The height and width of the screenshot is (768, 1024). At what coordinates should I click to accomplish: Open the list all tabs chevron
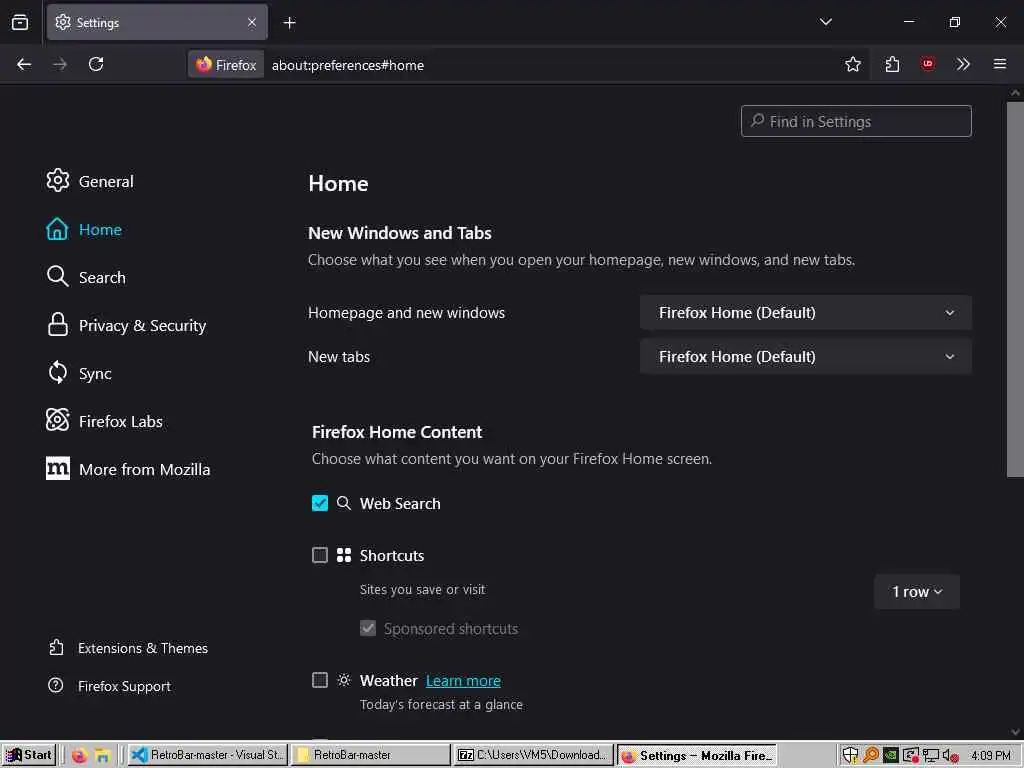[826, 22]
